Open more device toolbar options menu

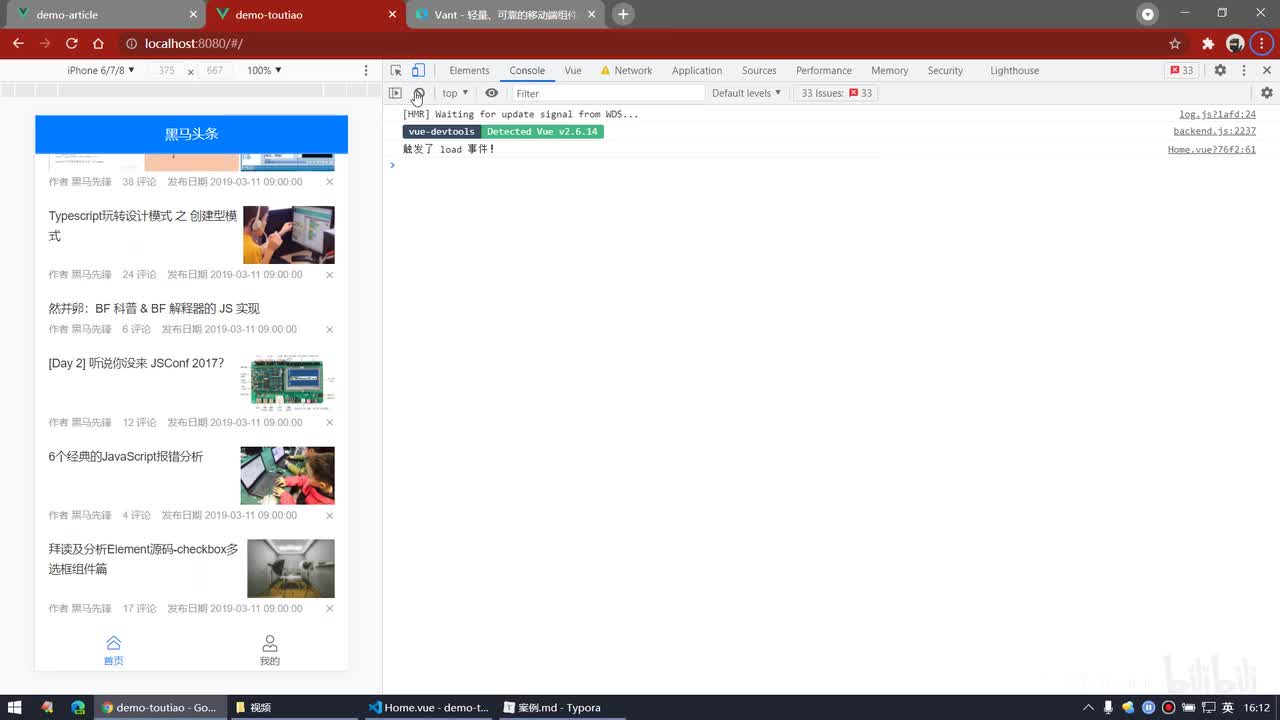pos(366,70)
